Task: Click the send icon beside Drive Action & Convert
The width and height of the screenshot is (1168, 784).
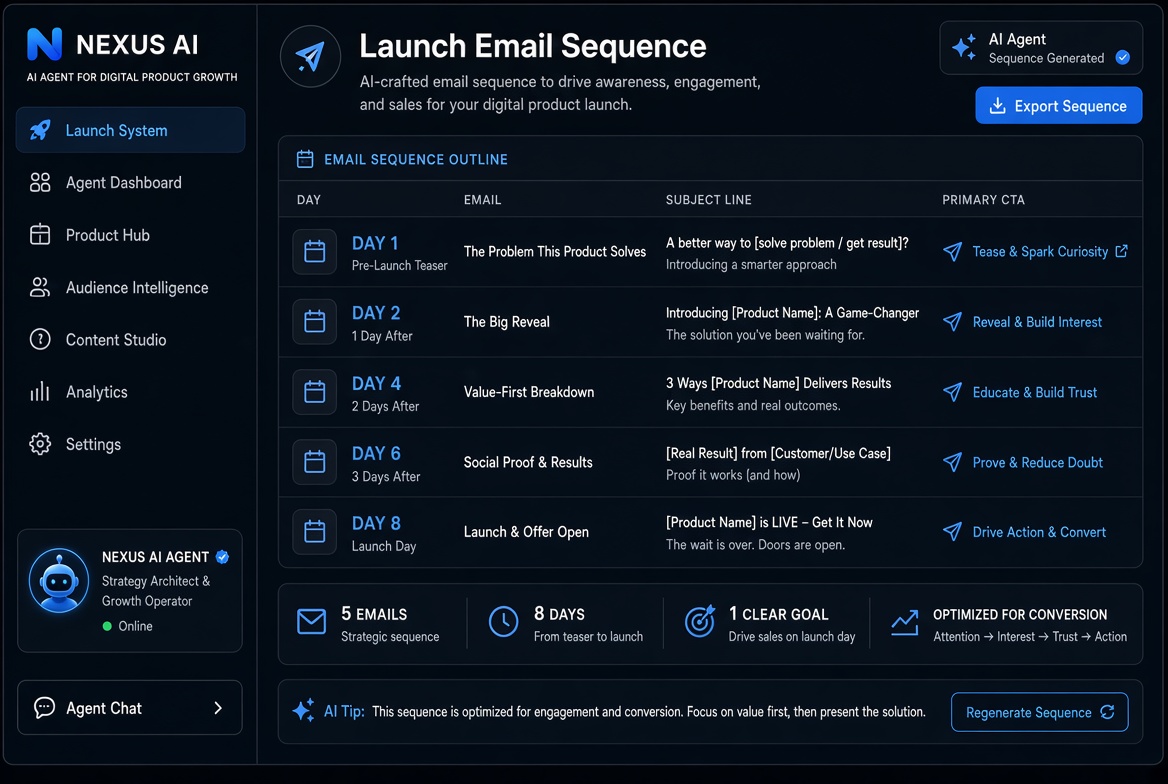Action: (x=952, y=532)
